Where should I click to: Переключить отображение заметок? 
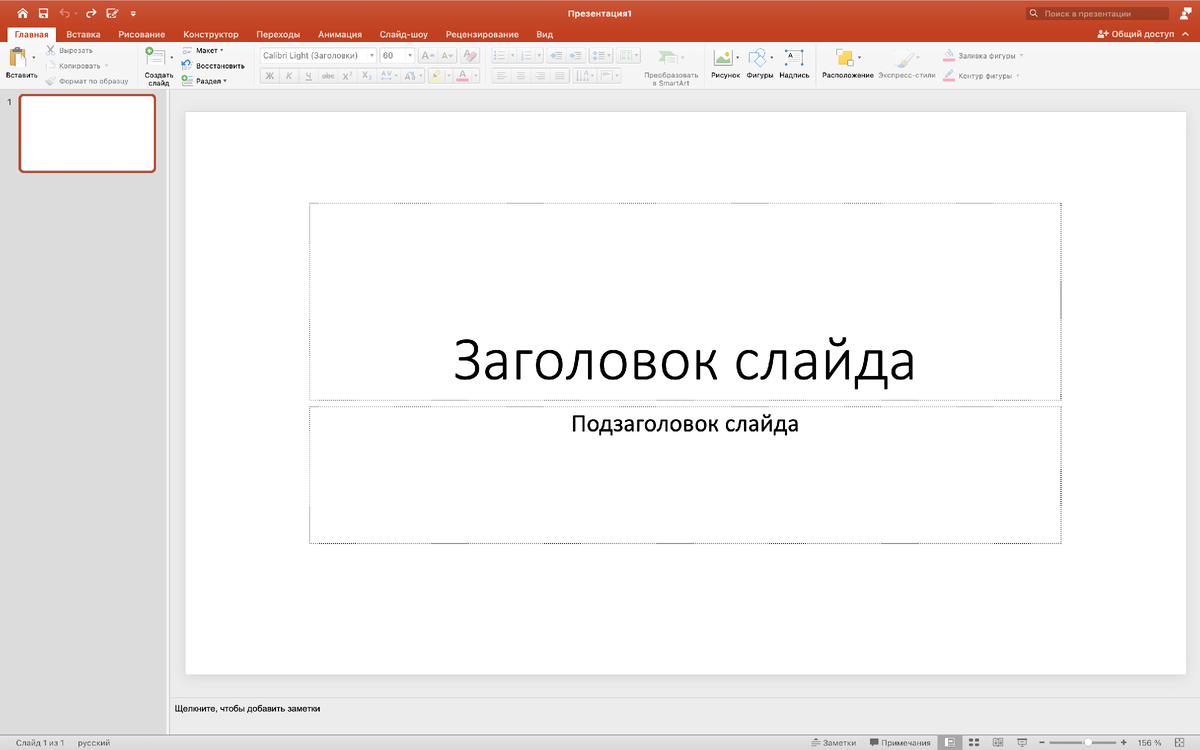tap(835, 742)
